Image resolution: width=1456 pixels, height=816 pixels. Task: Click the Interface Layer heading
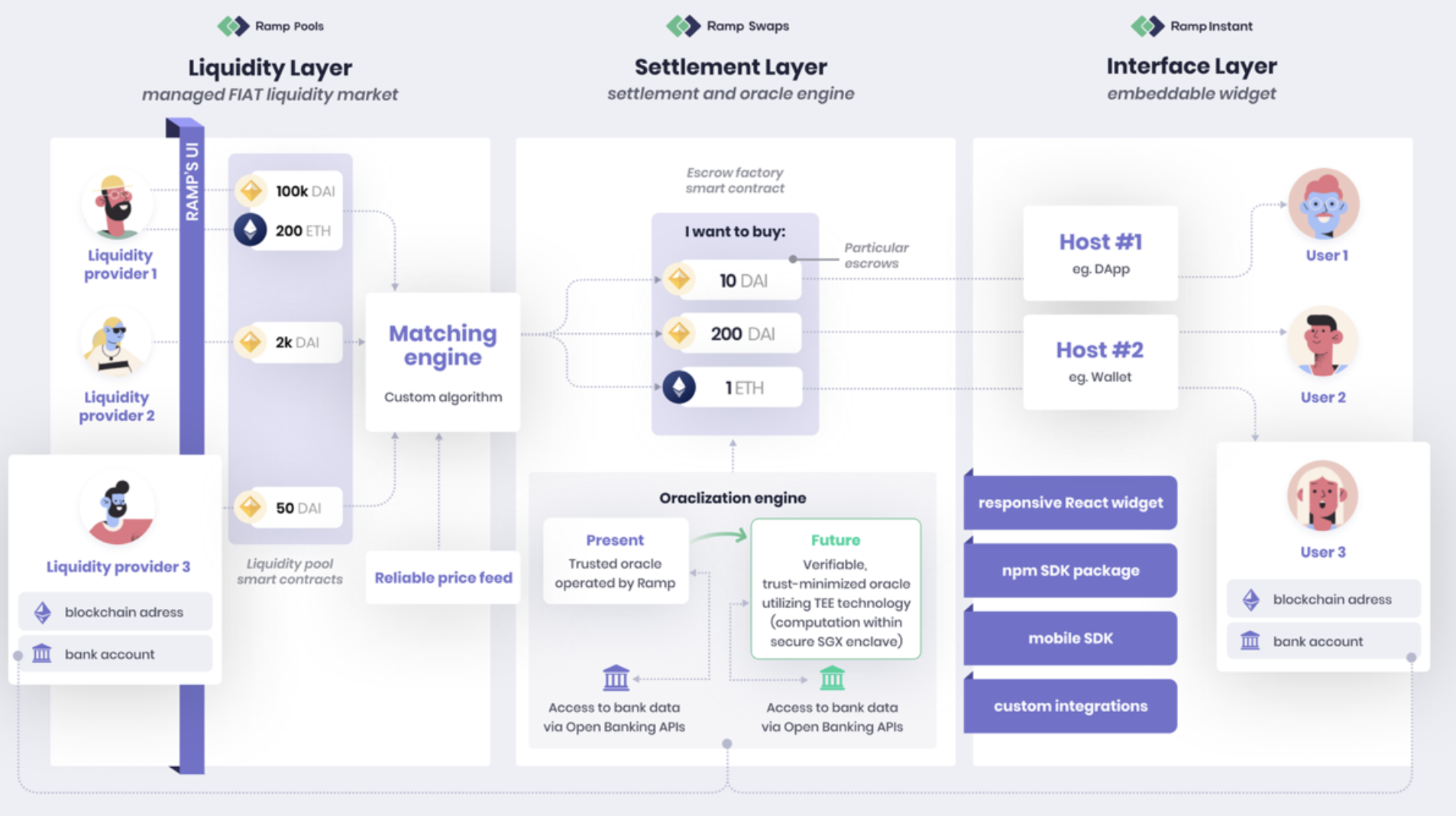click(x=1192, y=66)
